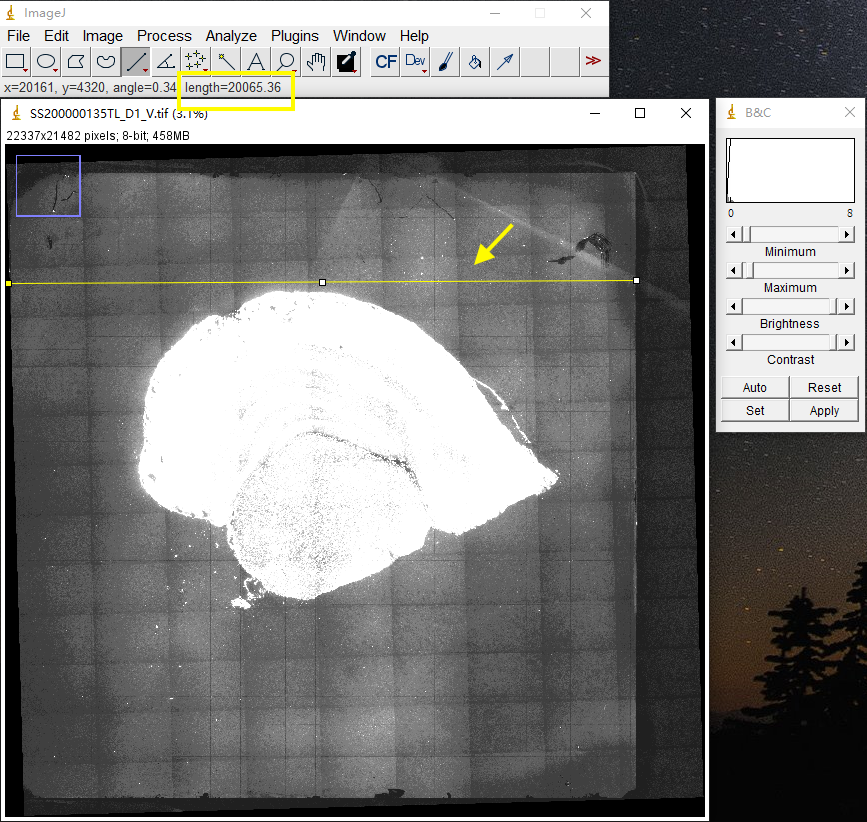867x822 pixels.
Task: Increase Brightness with right arrow
Action: (847, 306)
